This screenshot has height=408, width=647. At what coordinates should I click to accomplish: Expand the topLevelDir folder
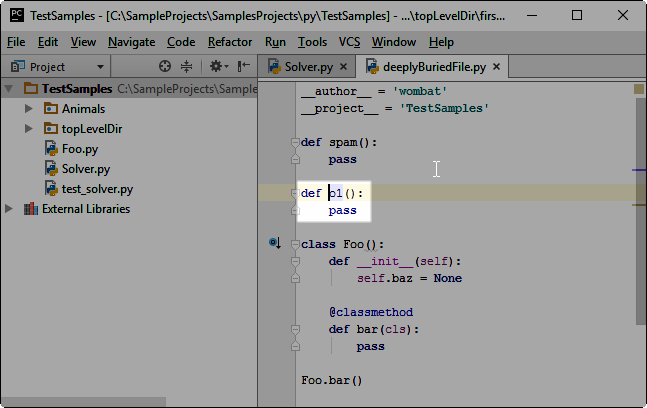coord(29,129)
